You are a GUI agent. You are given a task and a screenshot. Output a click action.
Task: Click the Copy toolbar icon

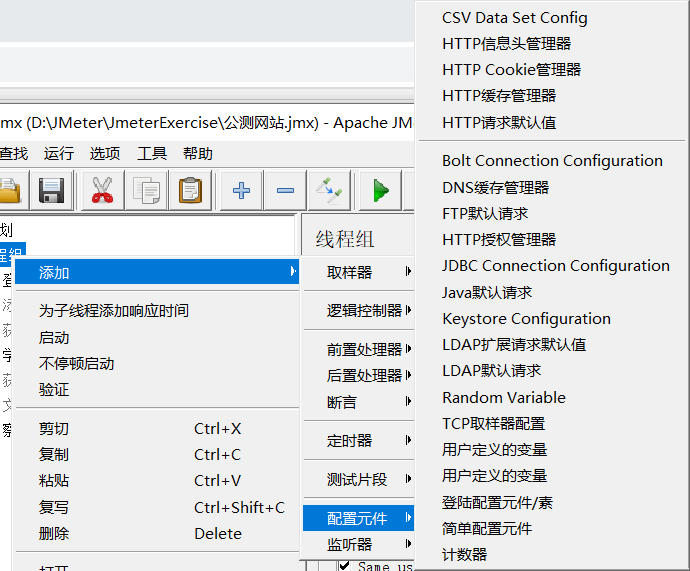pos(147,190)
